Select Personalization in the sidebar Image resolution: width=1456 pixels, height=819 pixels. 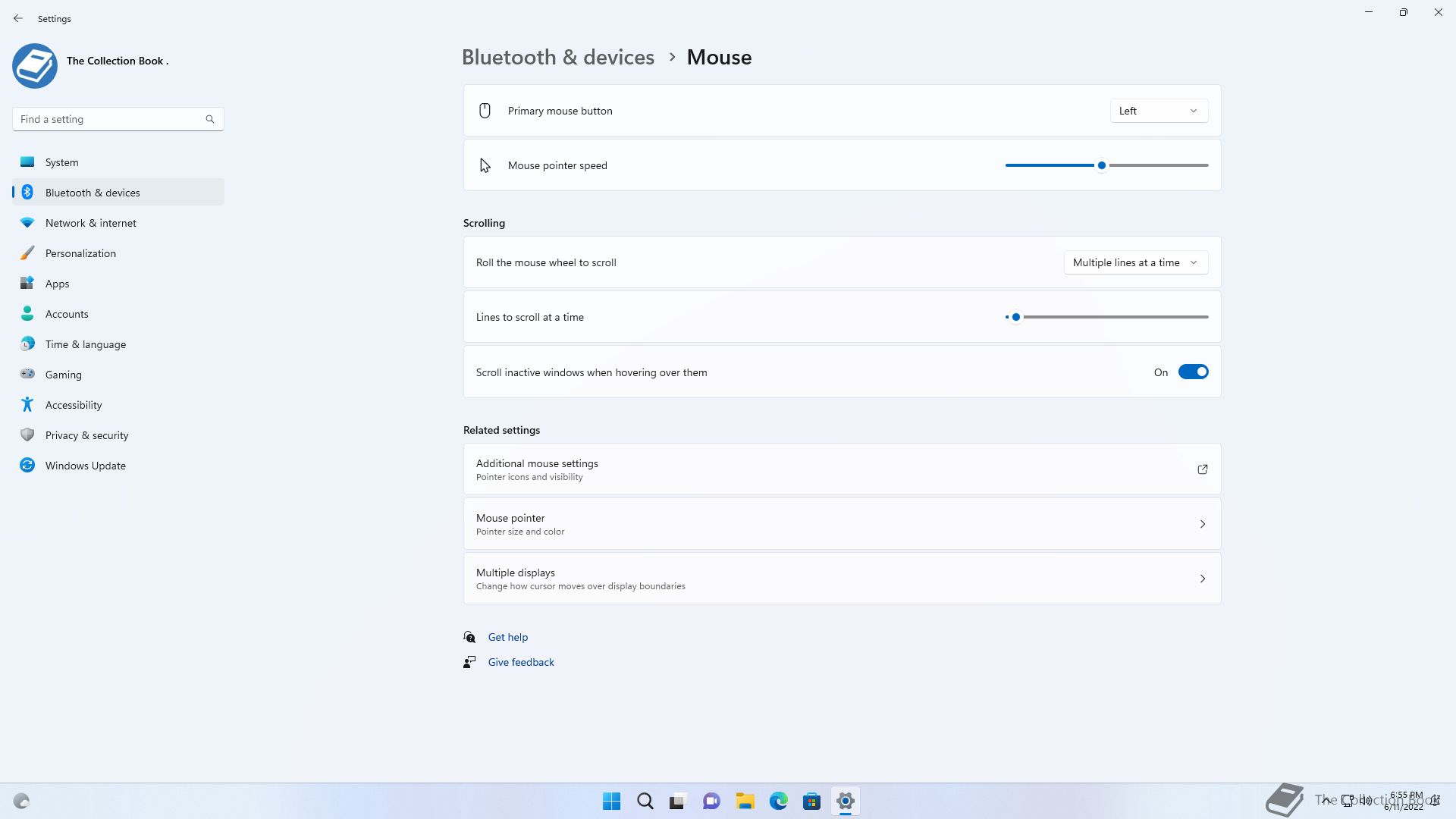click(x=80, y=253)
